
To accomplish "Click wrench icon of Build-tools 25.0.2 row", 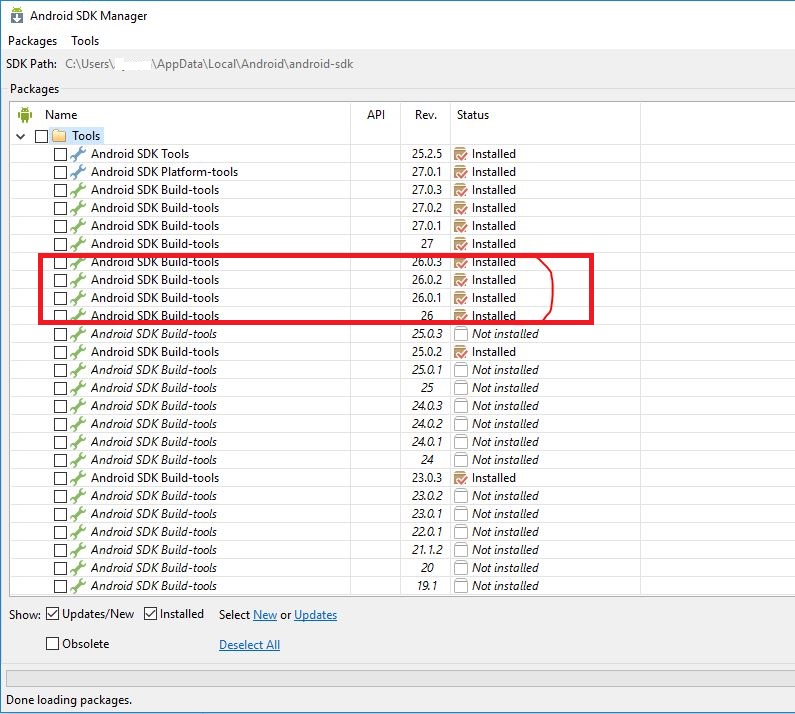I will 78,352.
